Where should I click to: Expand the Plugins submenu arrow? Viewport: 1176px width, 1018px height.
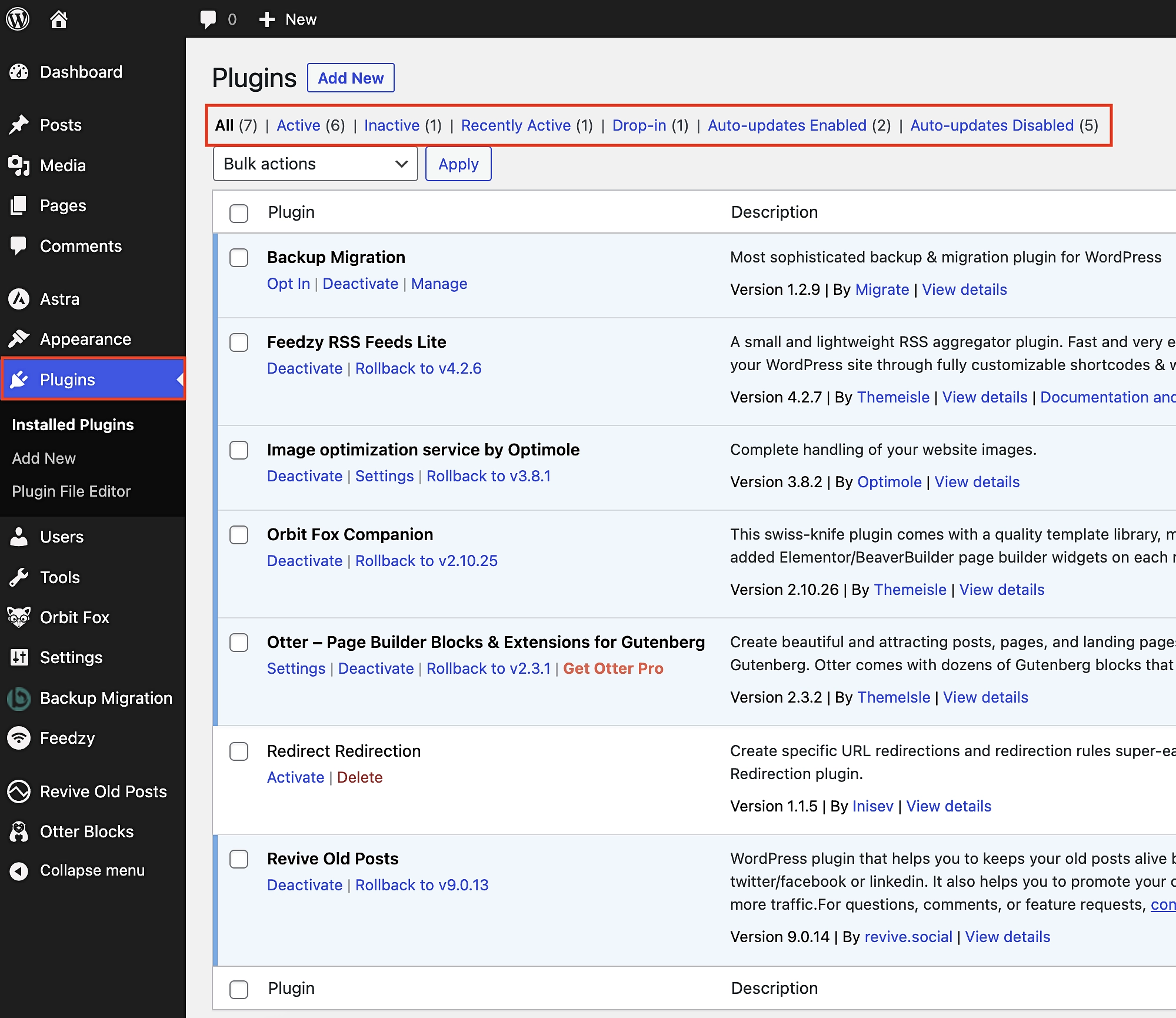pyautogui.click(x=180, y=380)
